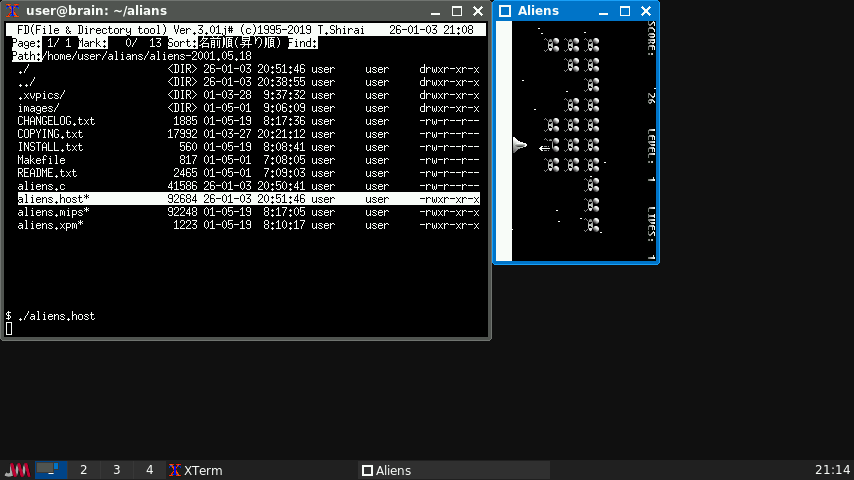Open the start menu icon in taskbar
Image resolution: width=854 pixels, height=480 pixels.
[17, 470]
